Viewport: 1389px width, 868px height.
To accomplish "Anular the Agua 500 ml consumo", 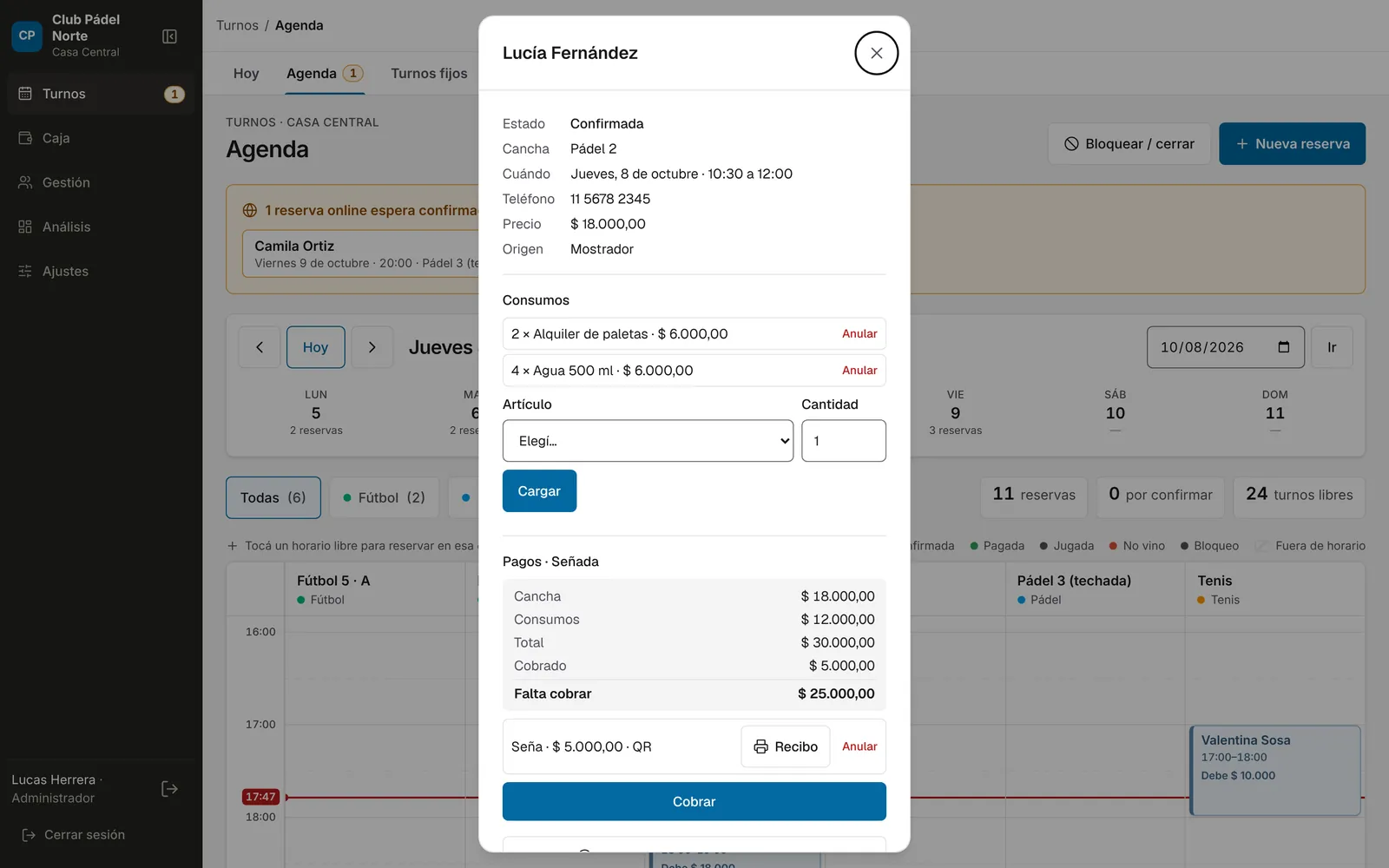I will [859, 371].
